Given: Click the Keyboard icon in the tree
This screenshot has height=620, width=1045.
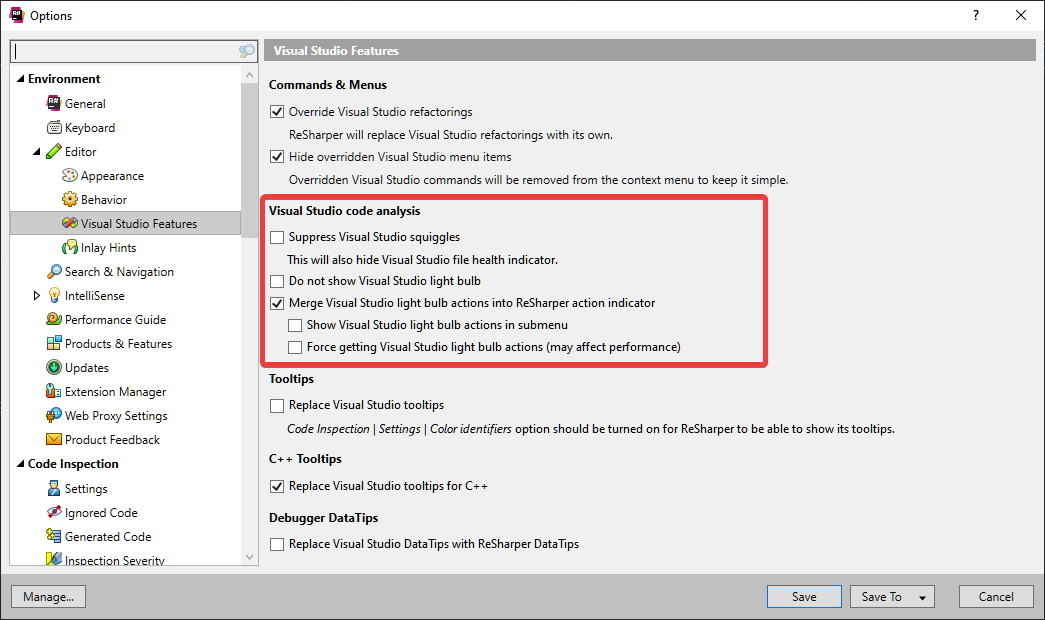Looking at the screenshot, I should click(54, 127).
